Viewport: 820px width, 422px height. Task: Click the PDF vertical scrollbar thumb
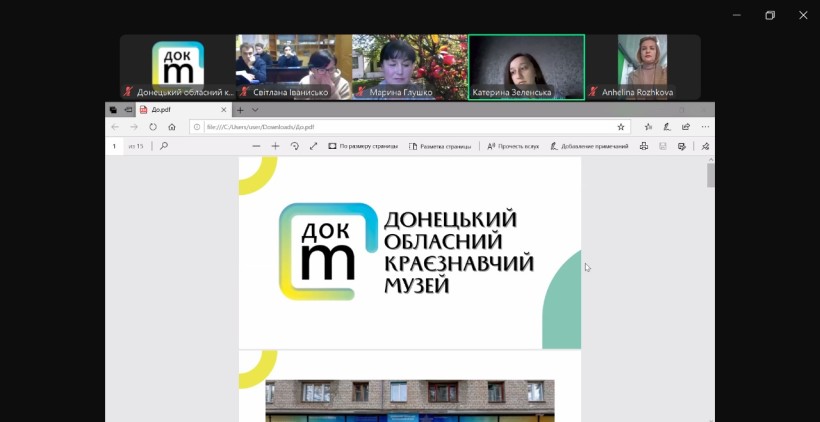tap(711, 175)
